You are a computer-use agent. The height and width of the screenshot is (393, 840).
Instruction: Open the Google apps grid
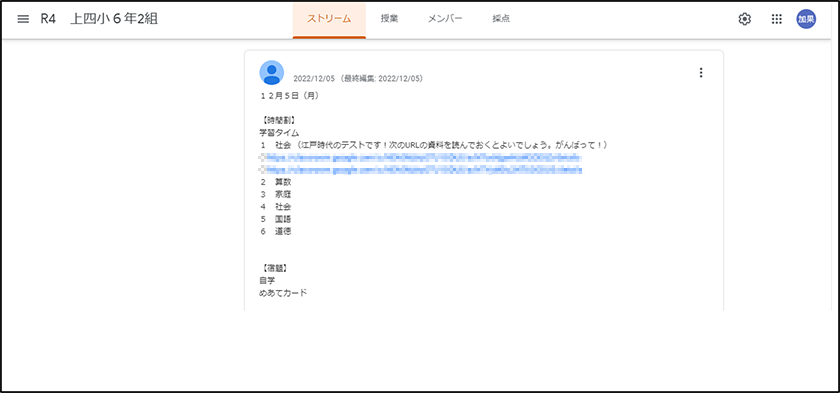tap(777, 19)
